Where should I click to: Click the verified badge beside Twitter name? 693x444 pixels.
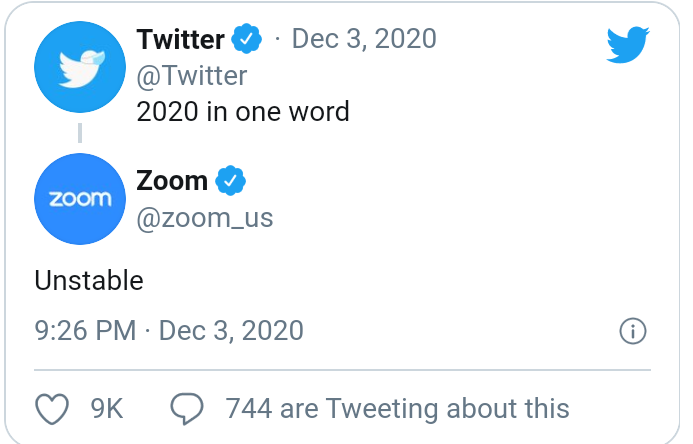[x=246, y=40]
